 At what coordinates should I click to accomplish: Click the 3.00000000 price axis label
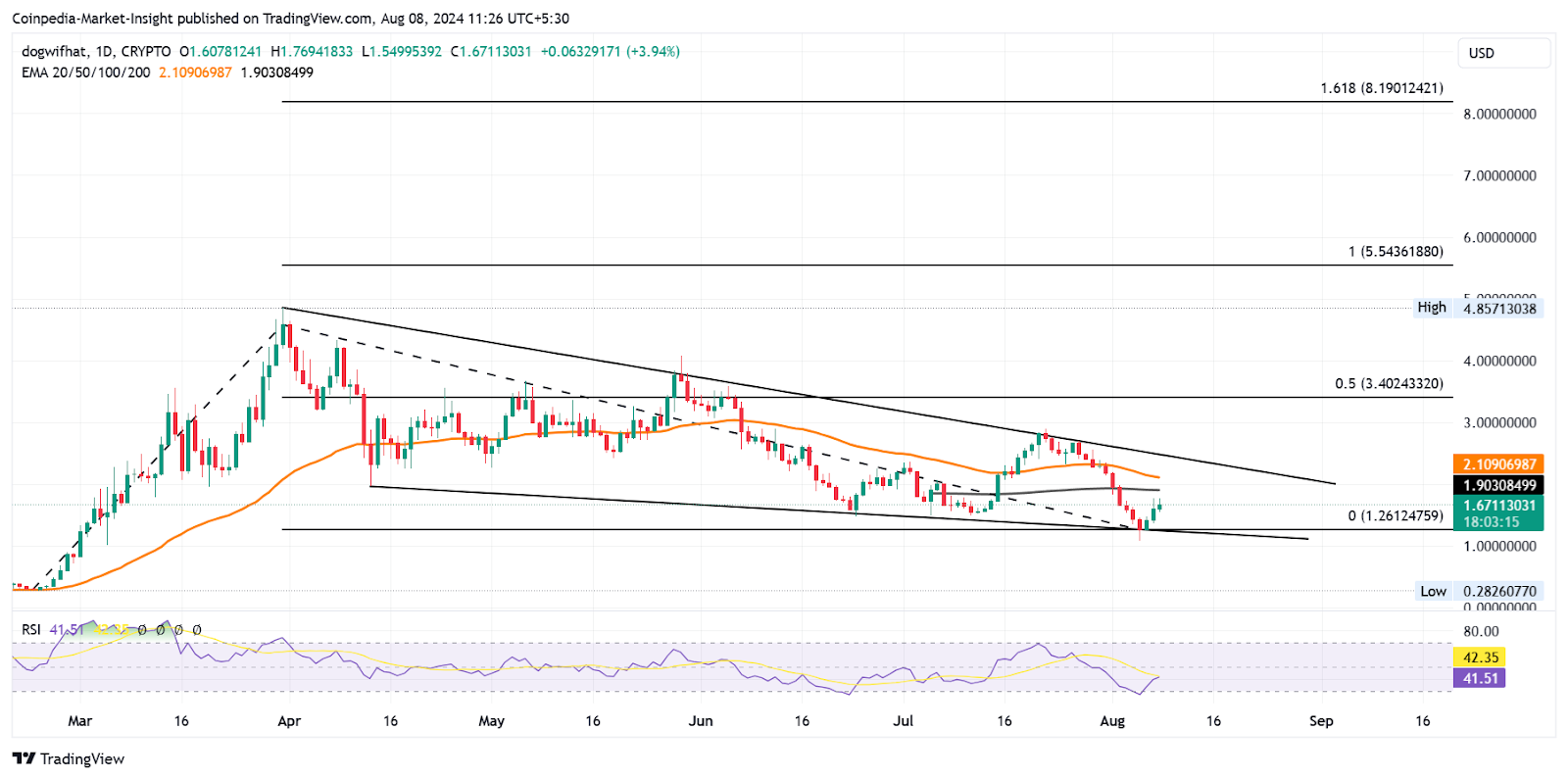1499,422
